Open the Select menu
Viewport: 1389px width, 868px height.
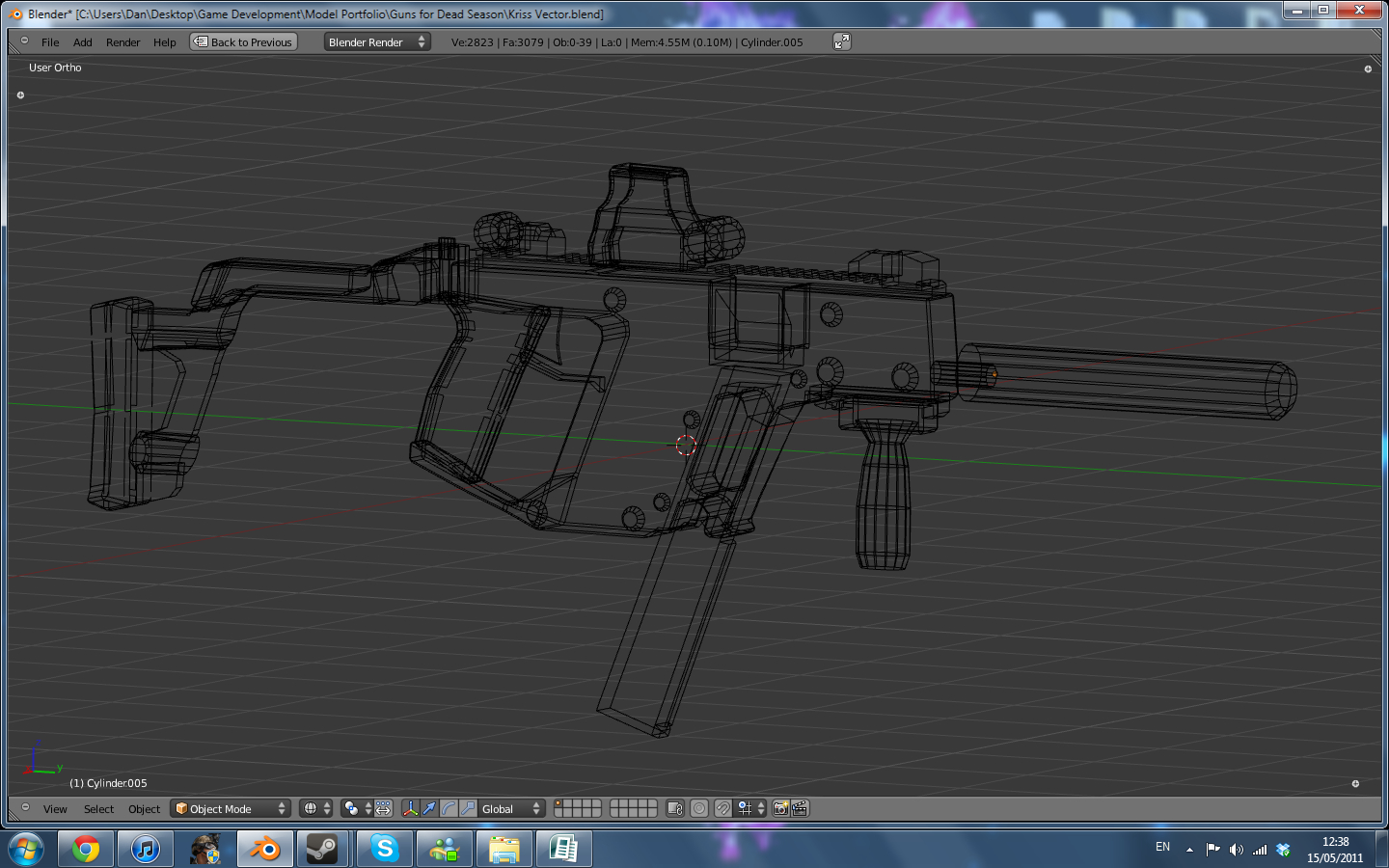[97, 809]
